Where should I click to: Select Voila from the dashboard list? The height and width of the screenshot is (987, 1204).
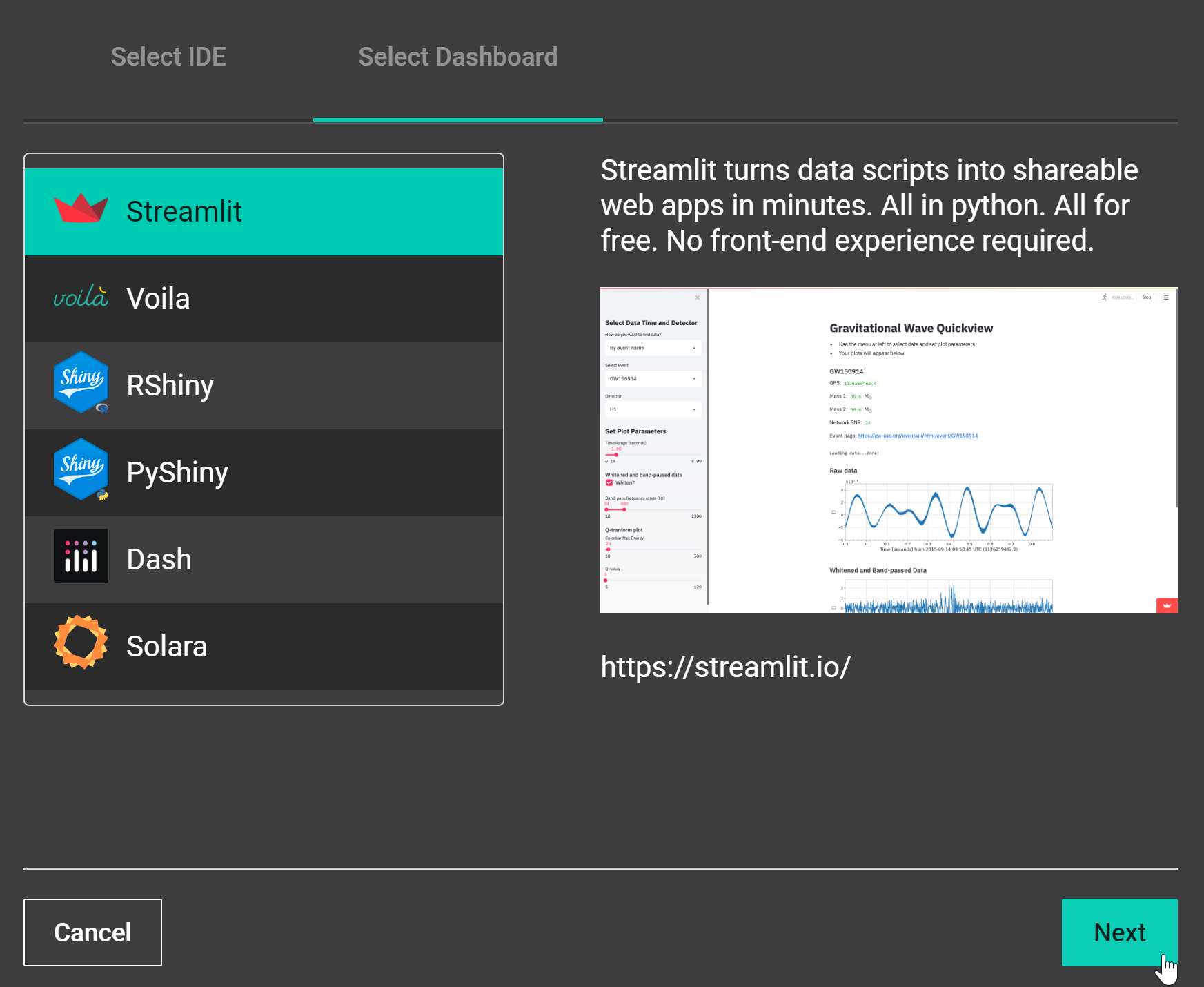(x=264, y=299)
